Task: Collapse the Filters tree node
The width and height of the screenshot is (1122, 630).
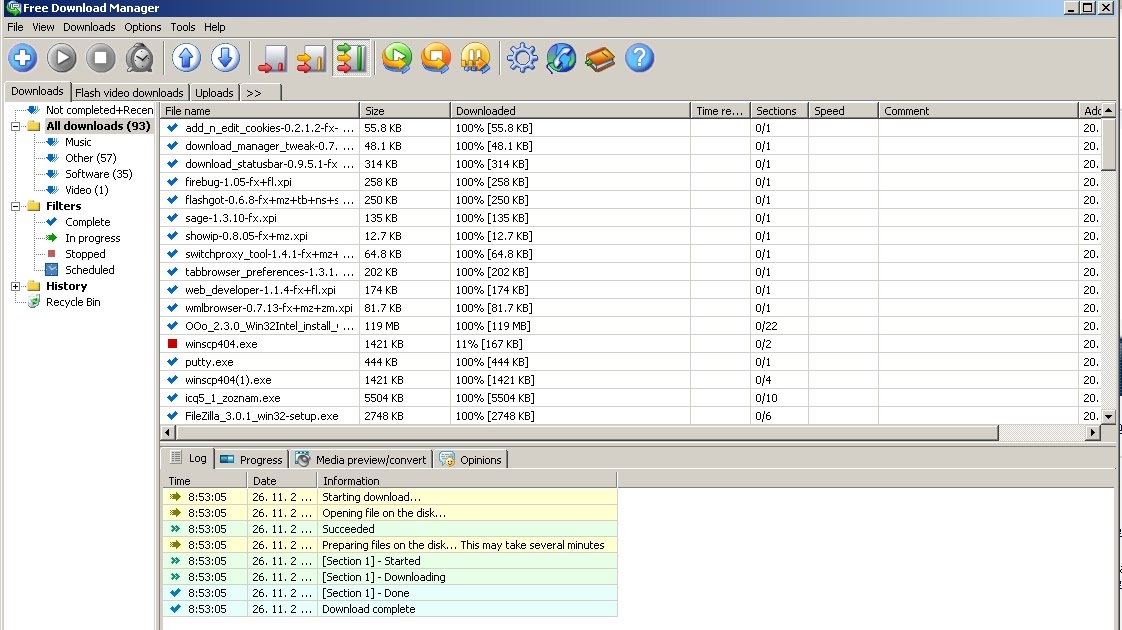Action: click(x=15, y=206)
